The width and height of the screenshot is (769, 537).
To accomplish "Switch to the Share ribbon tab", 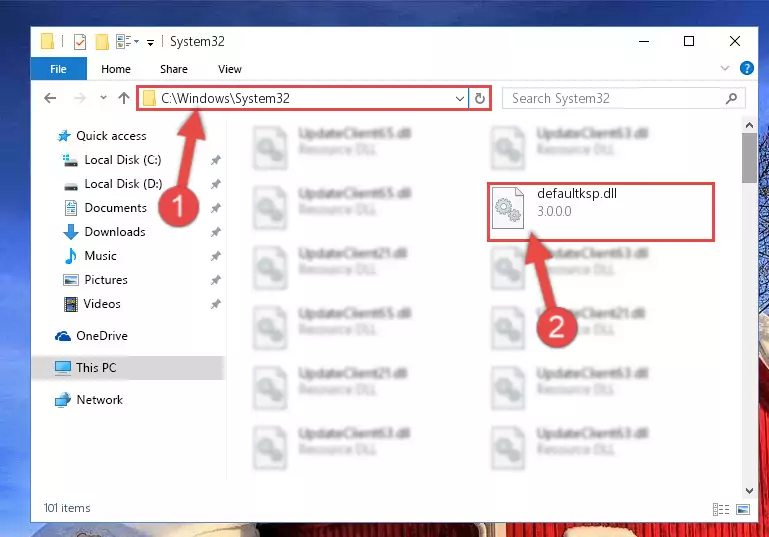I will point(174,69).
